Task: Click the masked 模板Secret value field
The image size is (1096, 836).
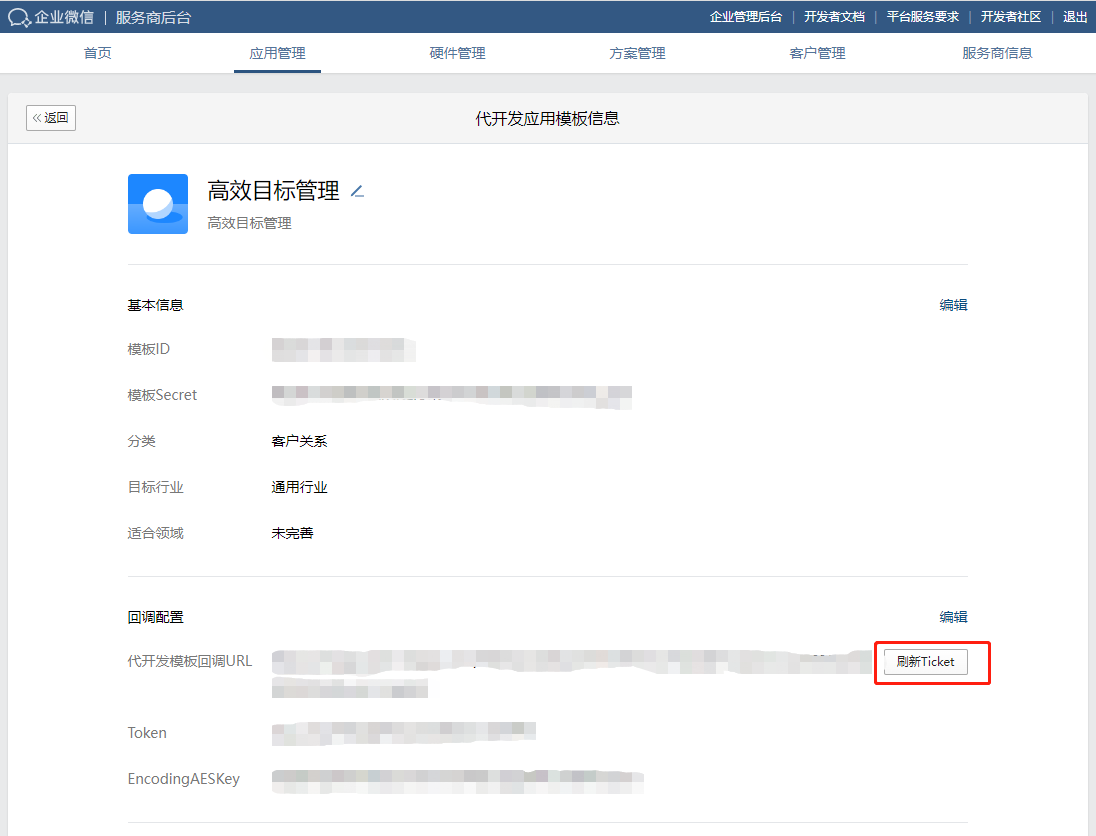Action: coord(452,397)
